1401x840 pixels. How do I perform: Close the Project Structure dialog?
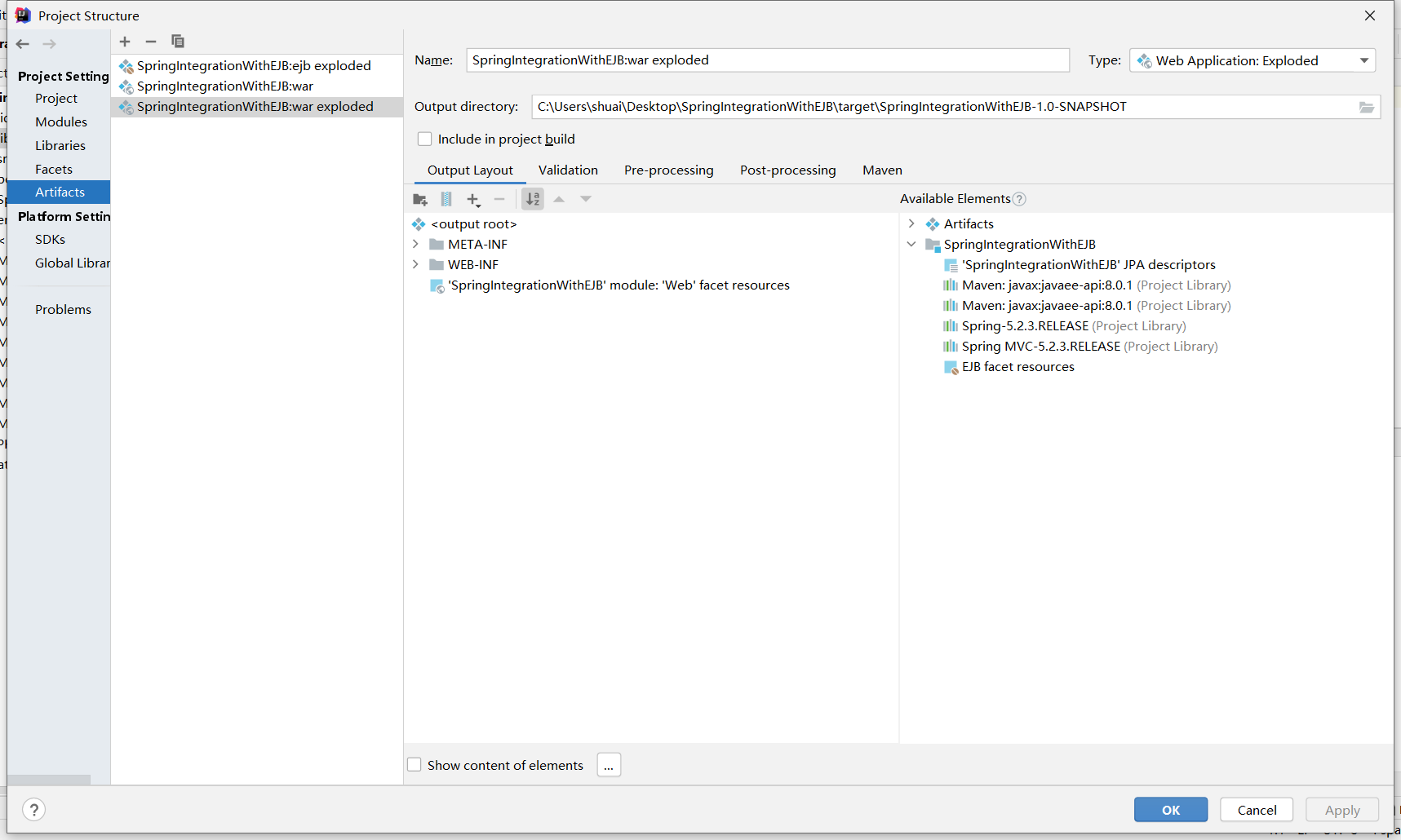coord(1370,15)
